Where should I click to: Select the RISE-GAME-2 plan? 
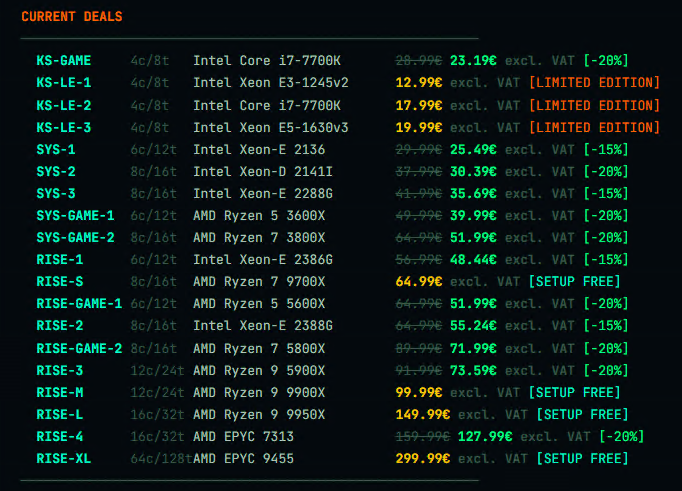[79, 347]
